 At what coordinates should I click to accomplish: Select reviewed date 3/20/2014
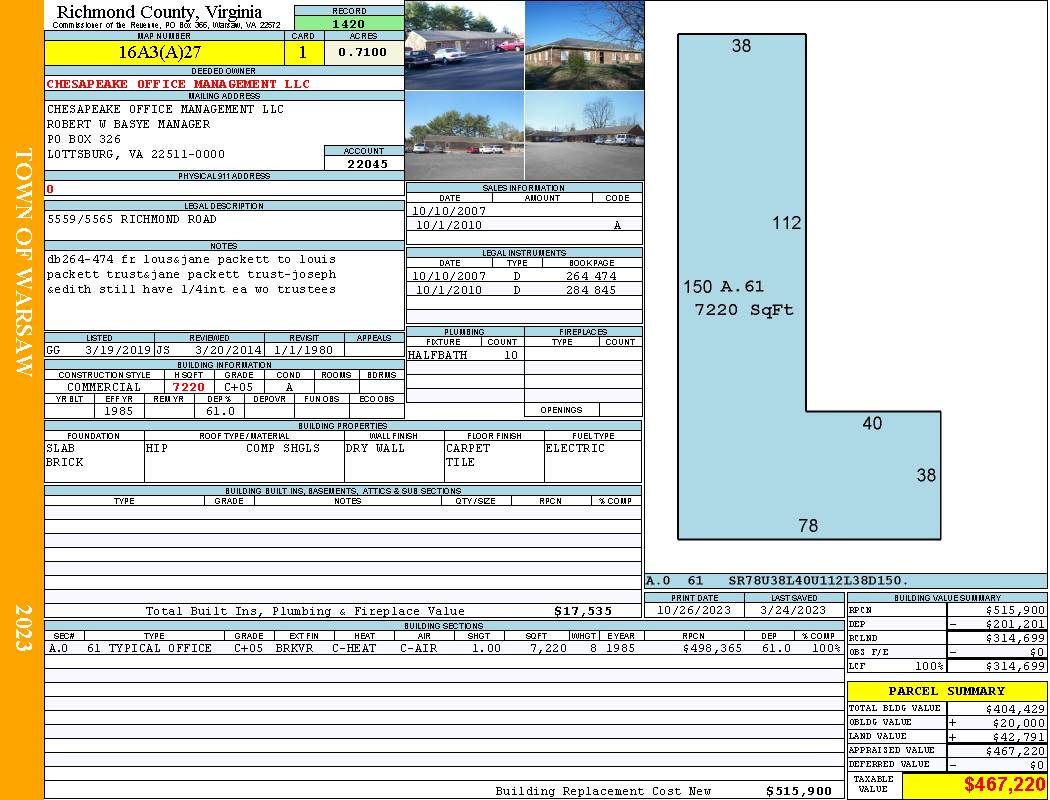coord(228,349)
